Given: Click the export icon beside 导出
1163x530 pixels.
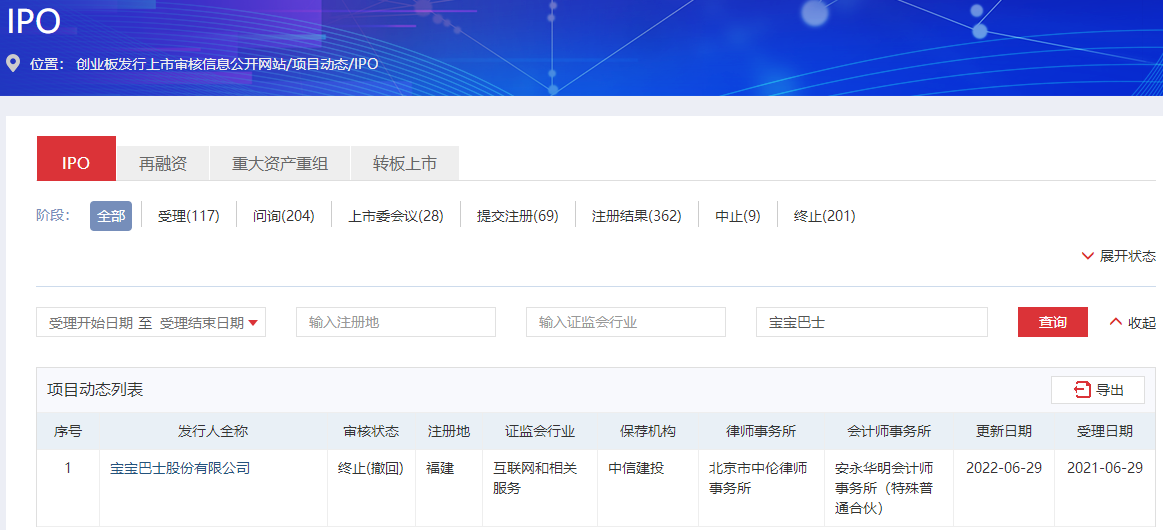Looking at the screenshot, I should [1082, 390].
